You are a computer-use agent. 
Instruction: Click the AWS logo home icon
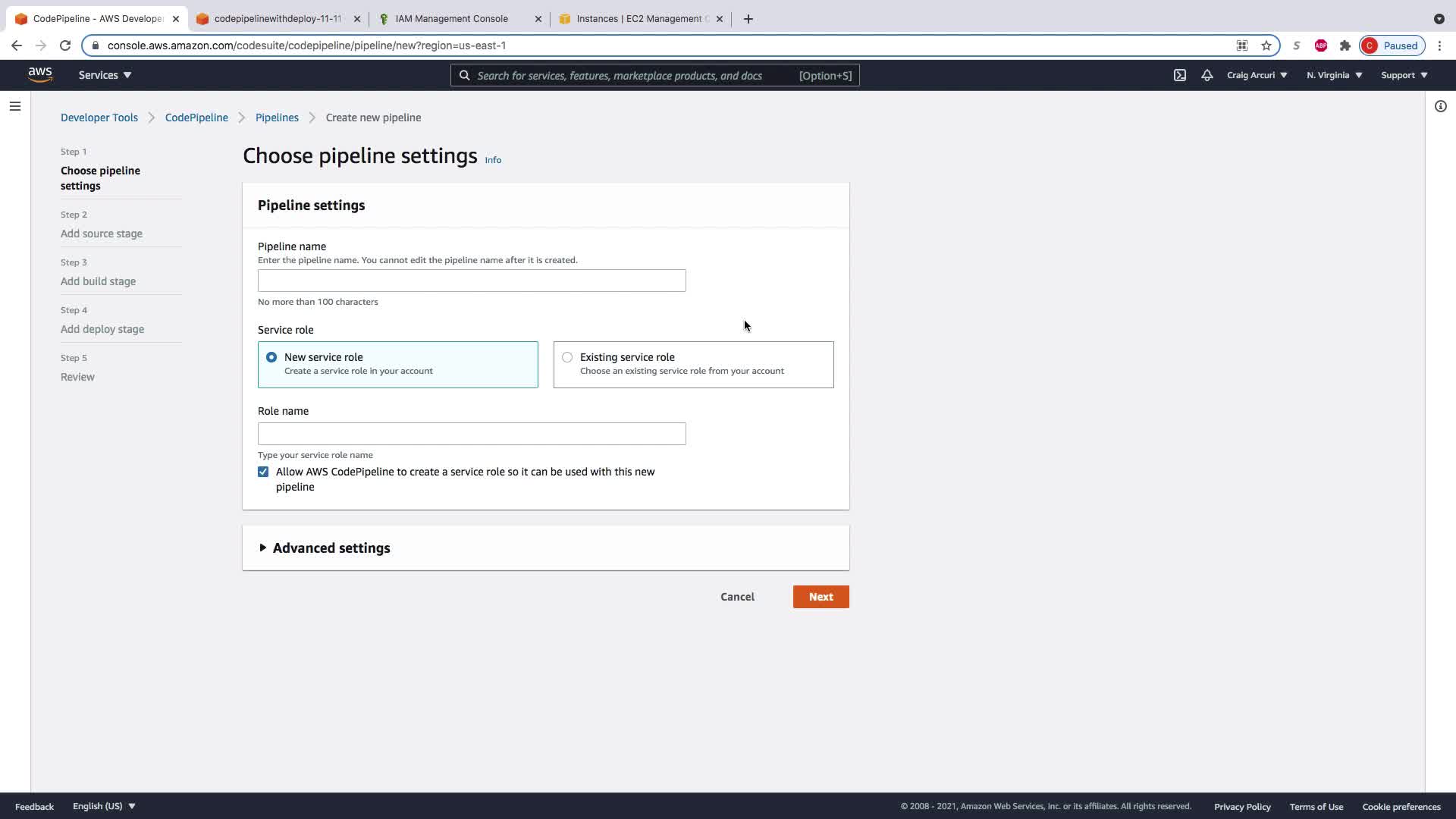(x=40, y=74)
